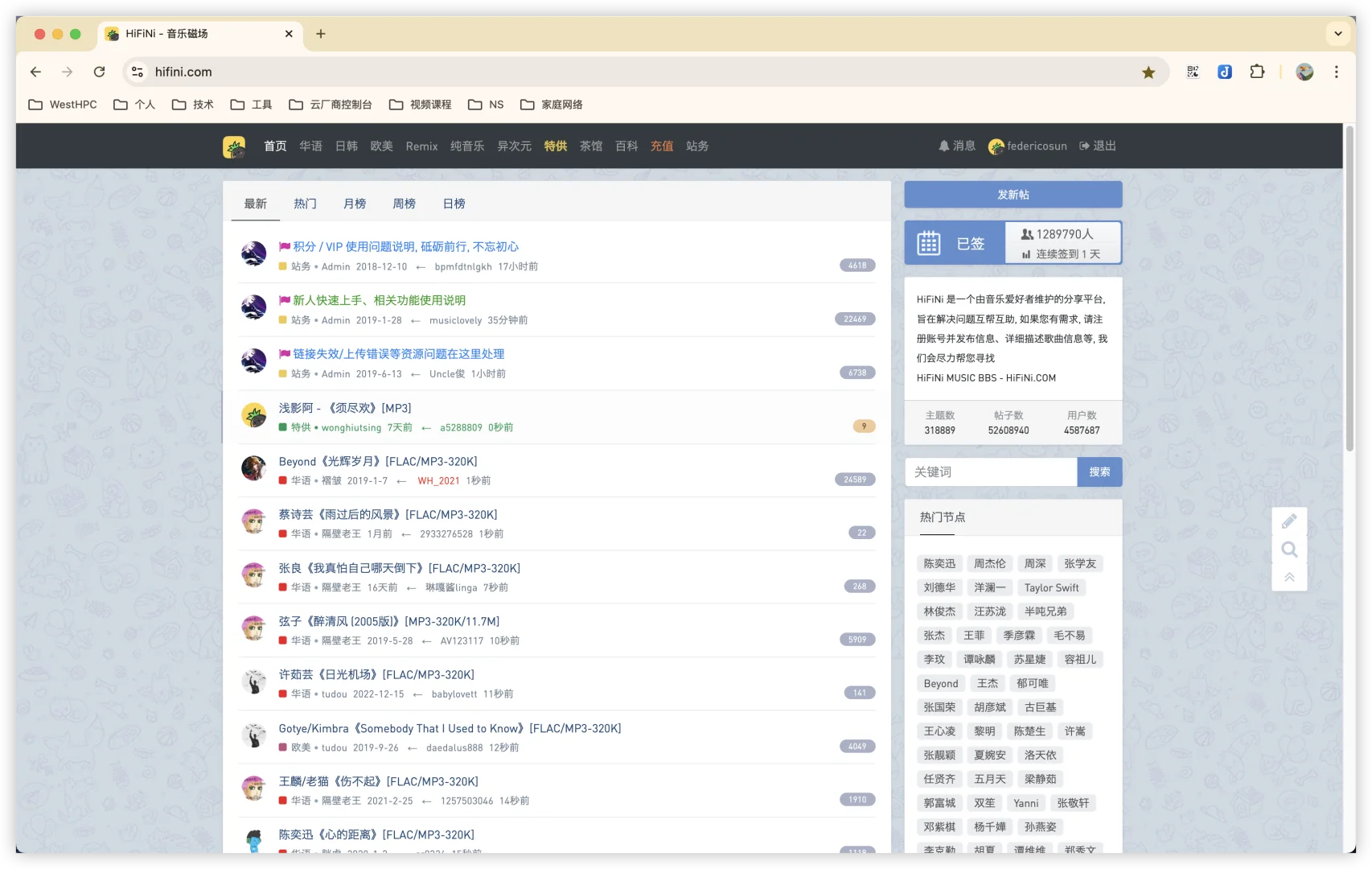1372x869 pixels.
Task: Open the 欧美 navigation menu
Action: 382,146
